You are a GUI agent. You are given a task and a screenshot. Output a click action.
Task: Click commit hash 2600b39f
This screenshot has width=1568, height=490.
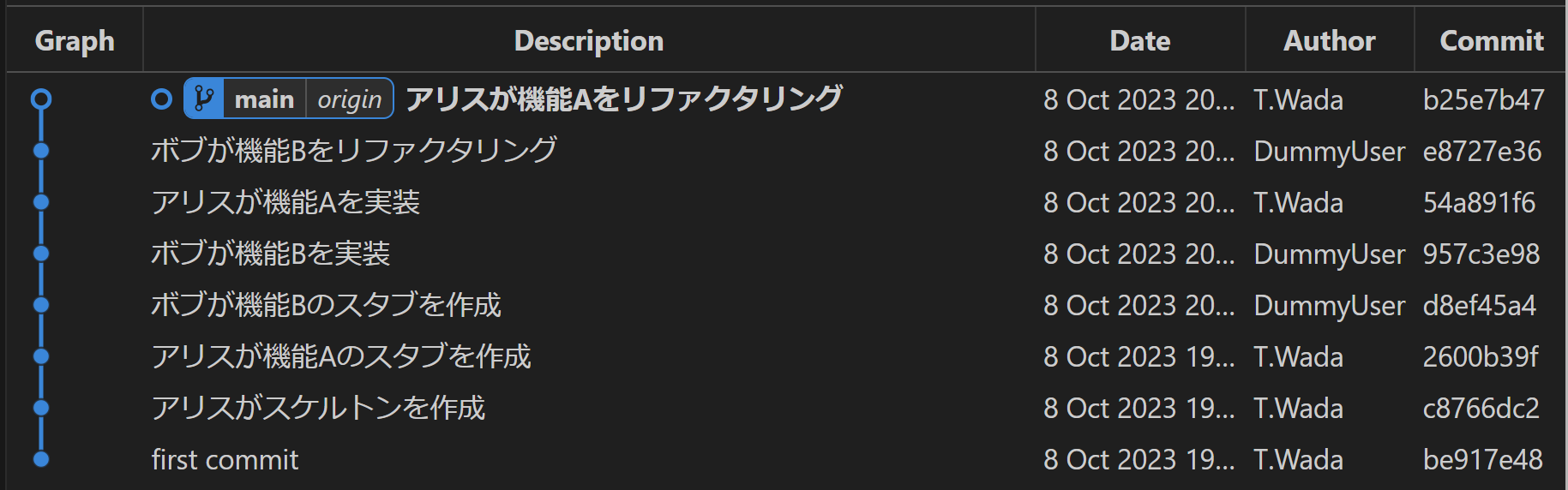[x=1481, y=357]
